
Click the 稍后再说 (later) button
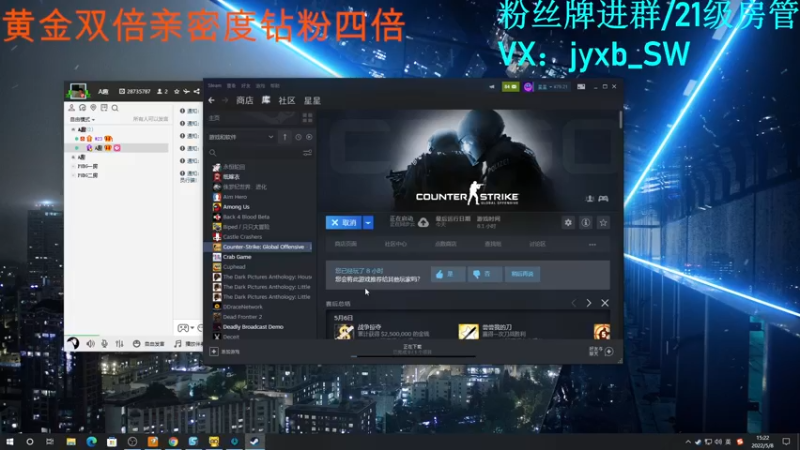[522, 274]
